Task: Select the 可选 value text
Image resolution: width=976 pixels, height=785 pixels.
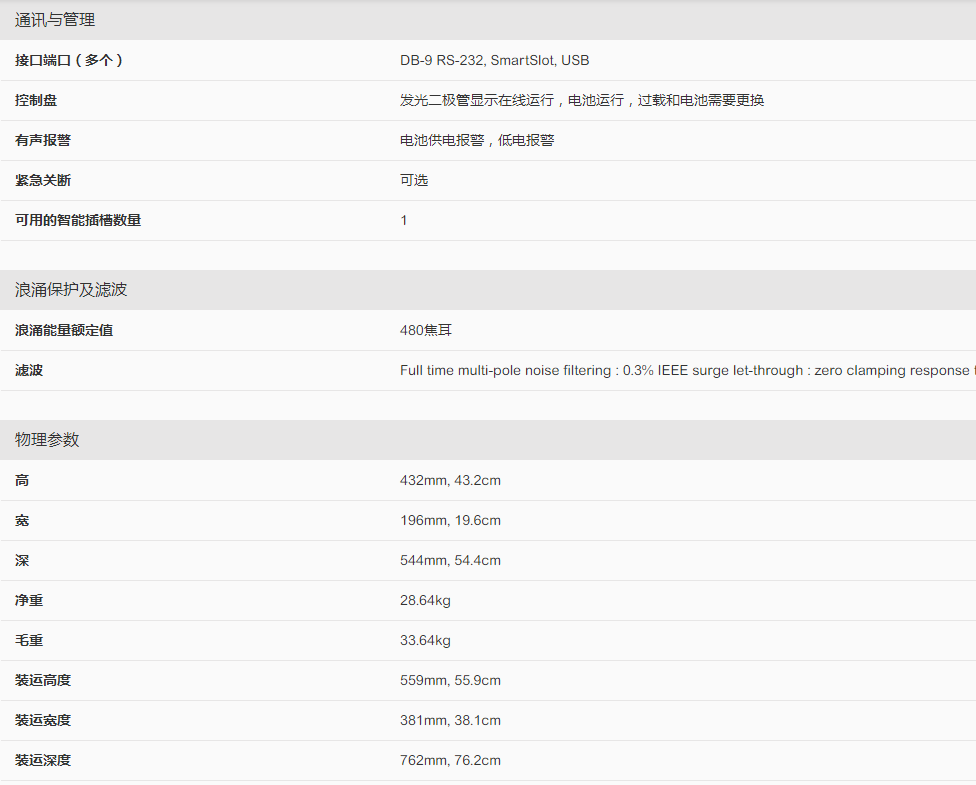Action: click(414, 180)
